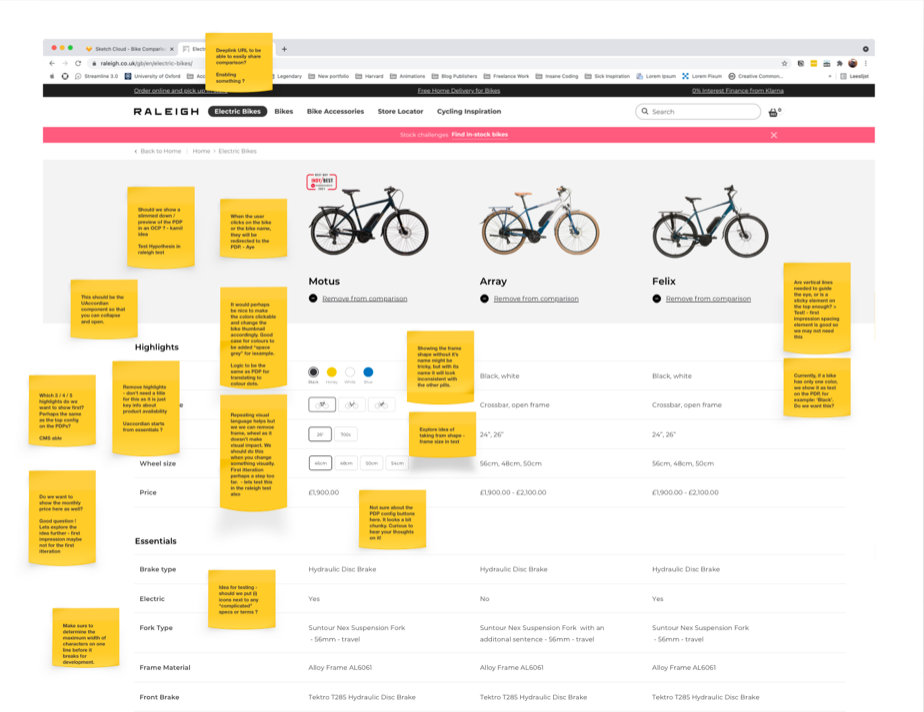Open the extensions puzzle-piece icon
This screenshot has width=924, height=712.
point(840,63)
